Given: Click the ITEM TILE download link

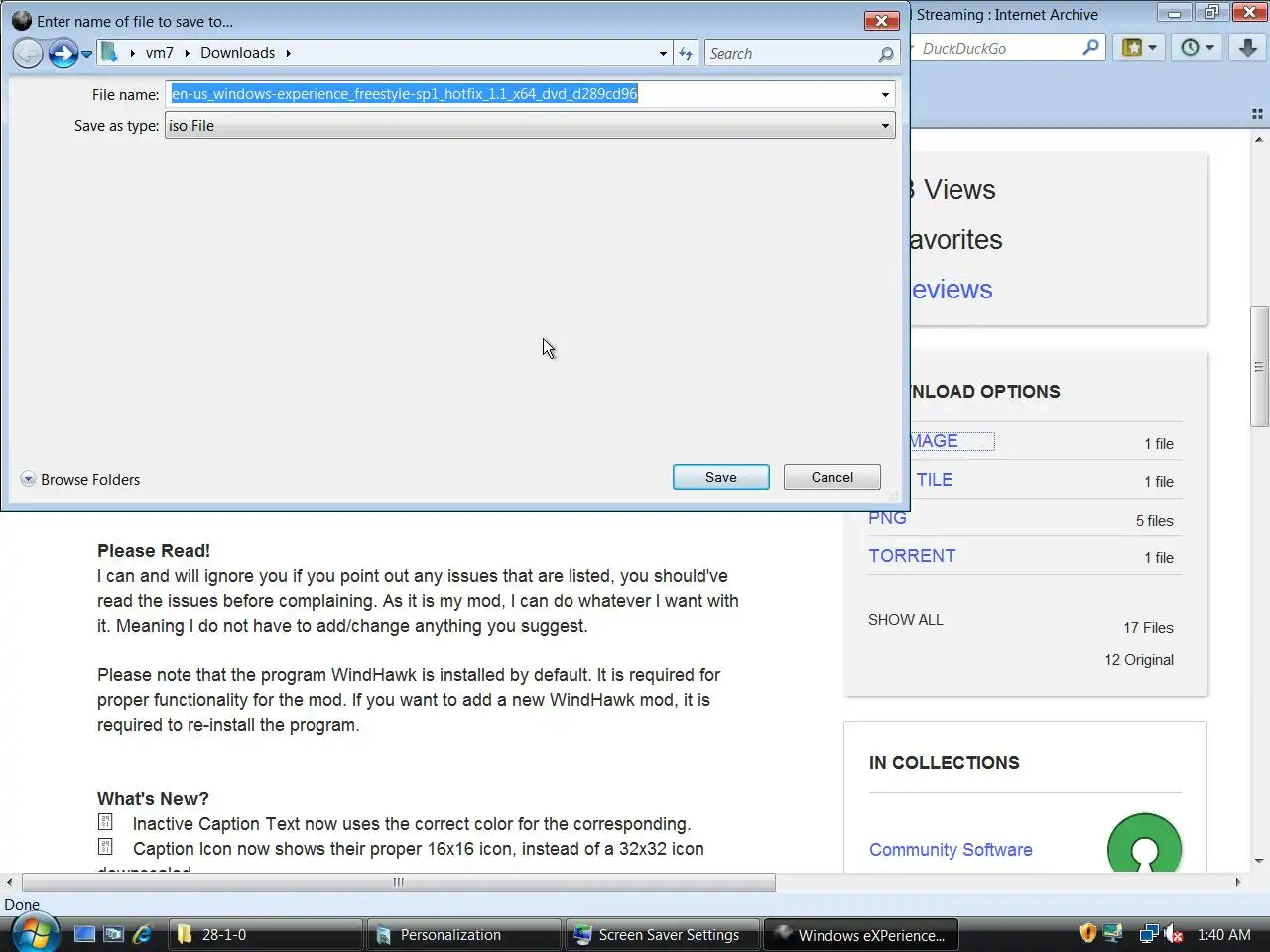Looking at the screenshot, I should pyautogui.click(x=934, y=480).
